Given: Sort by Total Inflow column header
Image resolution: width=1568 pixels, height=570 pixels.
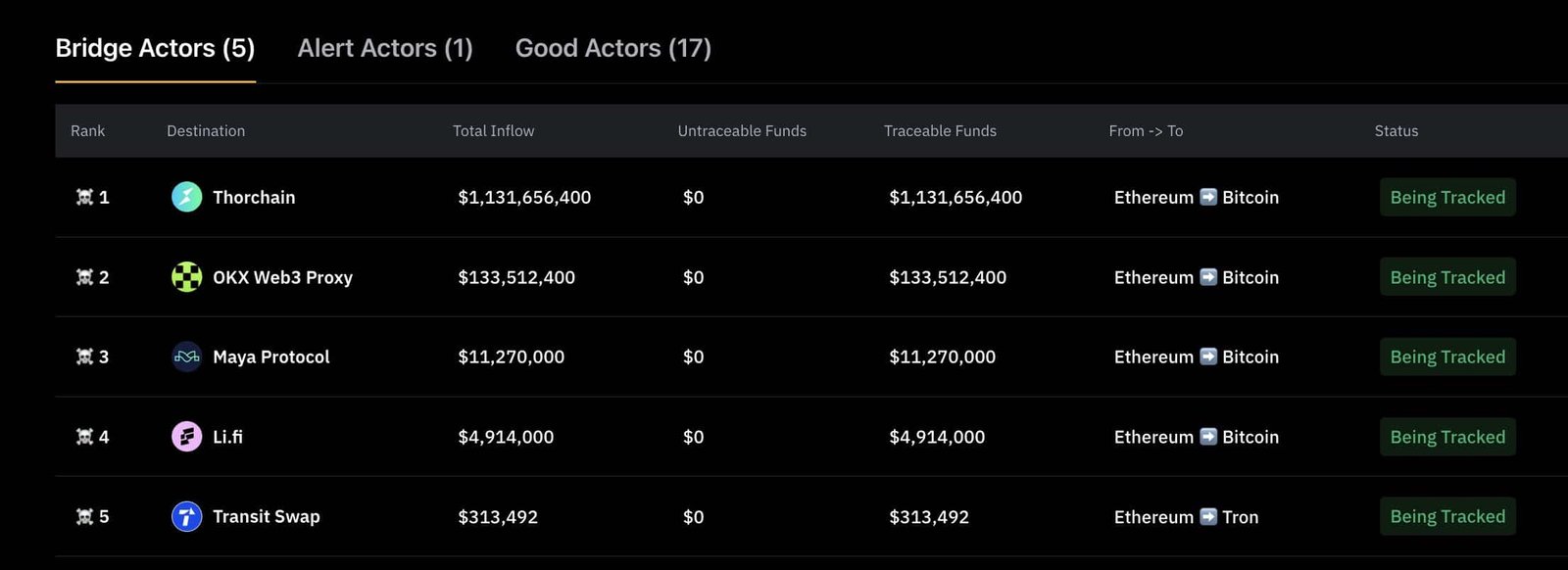Looking at the screenshot, I should (493, 131).
